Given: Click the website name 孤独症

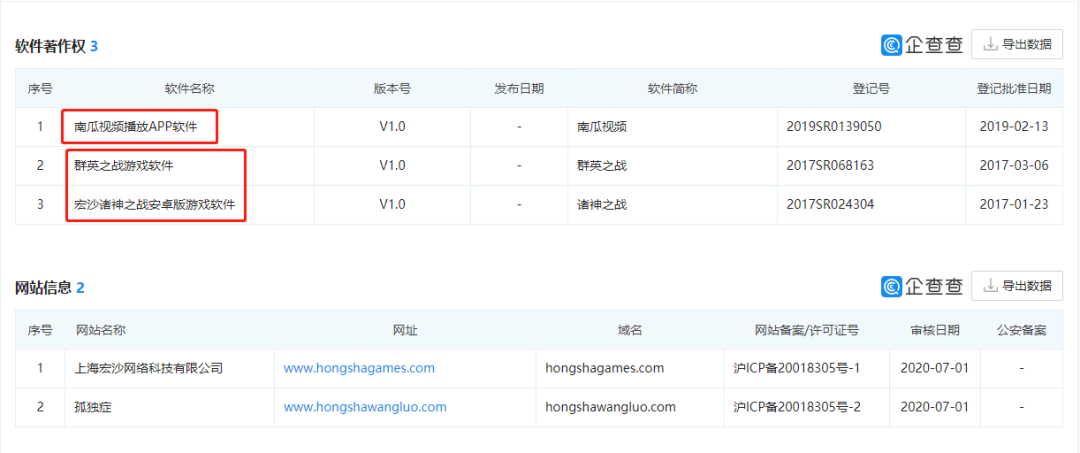Looking at the screenshot, I should (x=93, y=407).
